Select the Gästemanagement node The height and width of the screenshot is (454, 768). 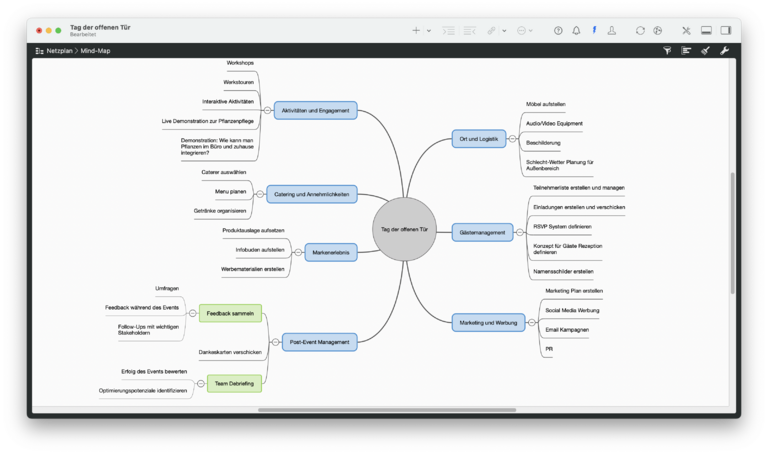[482, 233]
